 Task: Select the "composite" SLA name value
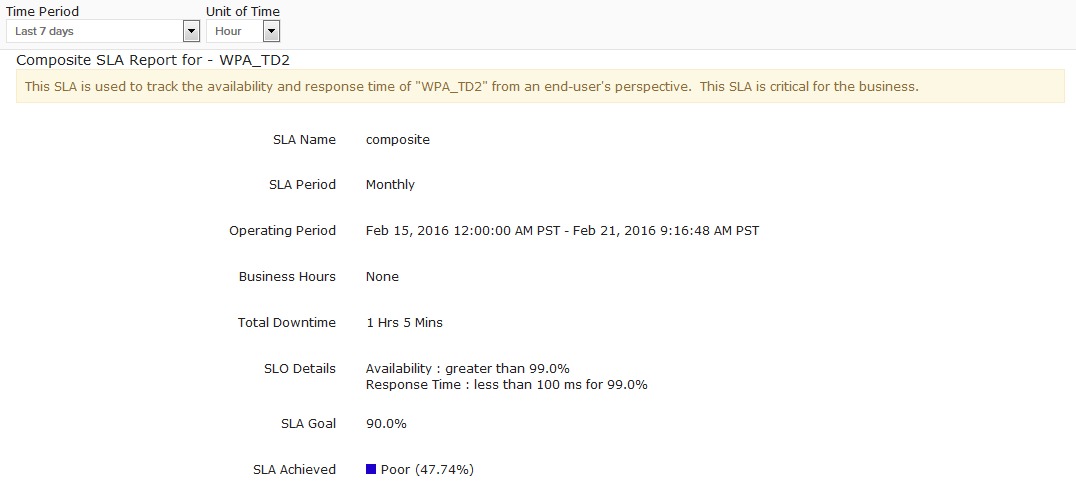(x=398, y=140)
